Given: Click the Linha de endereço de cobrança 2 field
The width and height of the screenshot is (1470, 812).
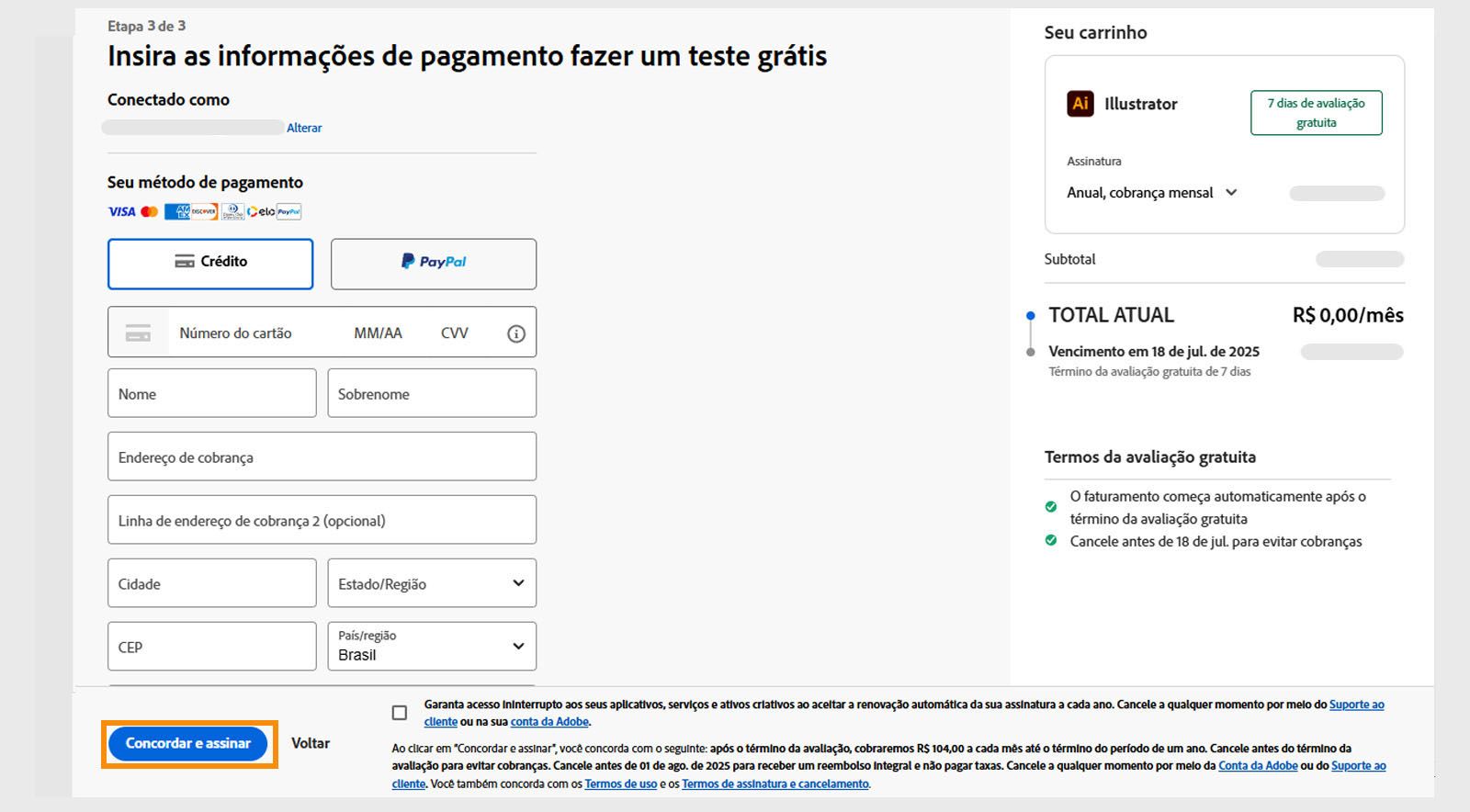Looking at the screenshot, I should [x=322, y=520].
